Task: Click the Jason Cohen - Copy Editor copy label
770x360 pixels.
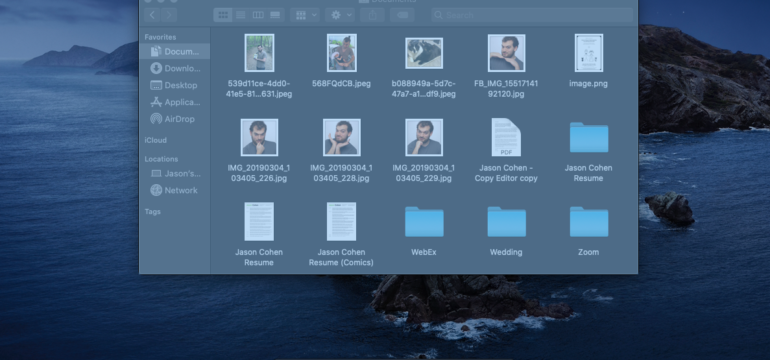Action: pyautogui.click(x=506, y=173)
